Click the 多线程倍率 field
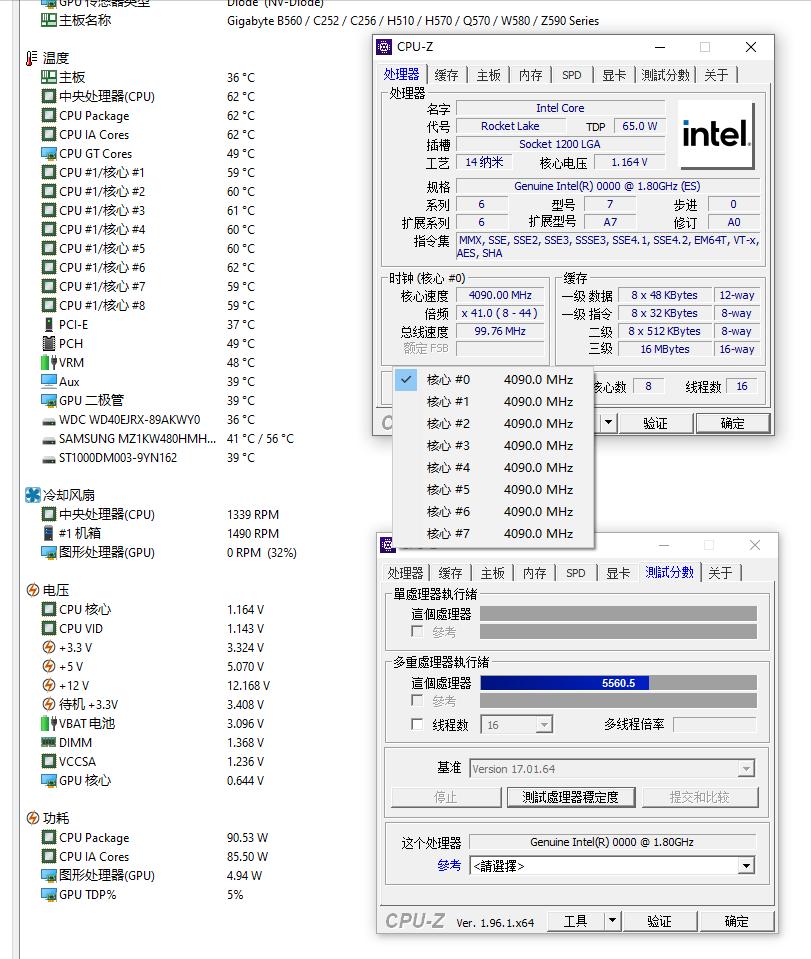The image size is (811, 959). click(x=714, y=725)
